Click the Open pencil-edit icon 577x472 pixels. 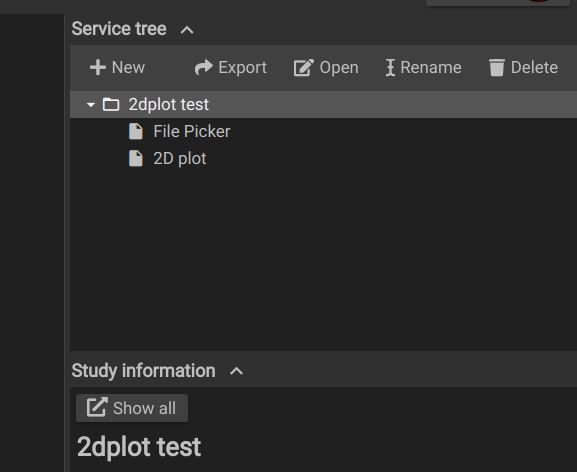tap(304, 68)
